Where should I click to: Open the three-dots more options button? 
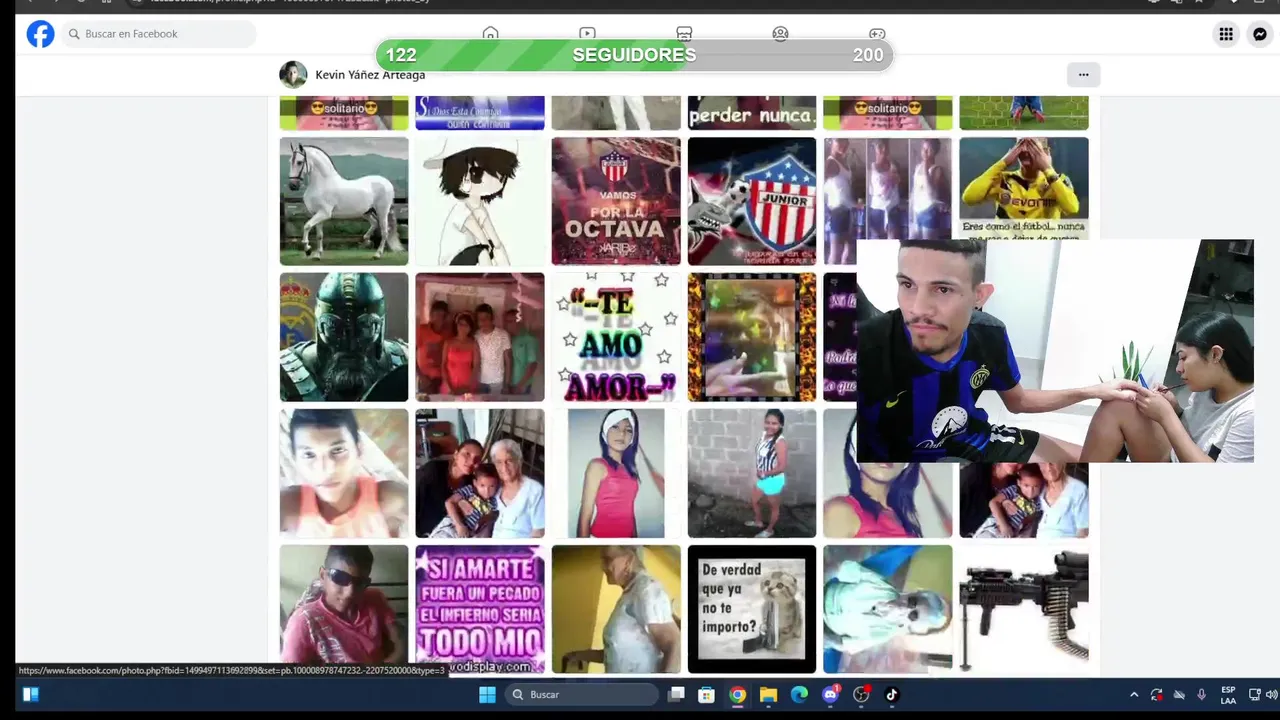coord(1083,75)
